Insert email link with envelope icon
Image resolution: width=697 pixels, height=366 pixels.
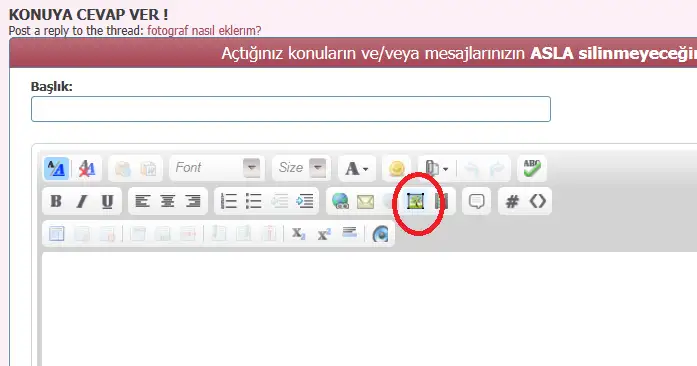(365, 201)
